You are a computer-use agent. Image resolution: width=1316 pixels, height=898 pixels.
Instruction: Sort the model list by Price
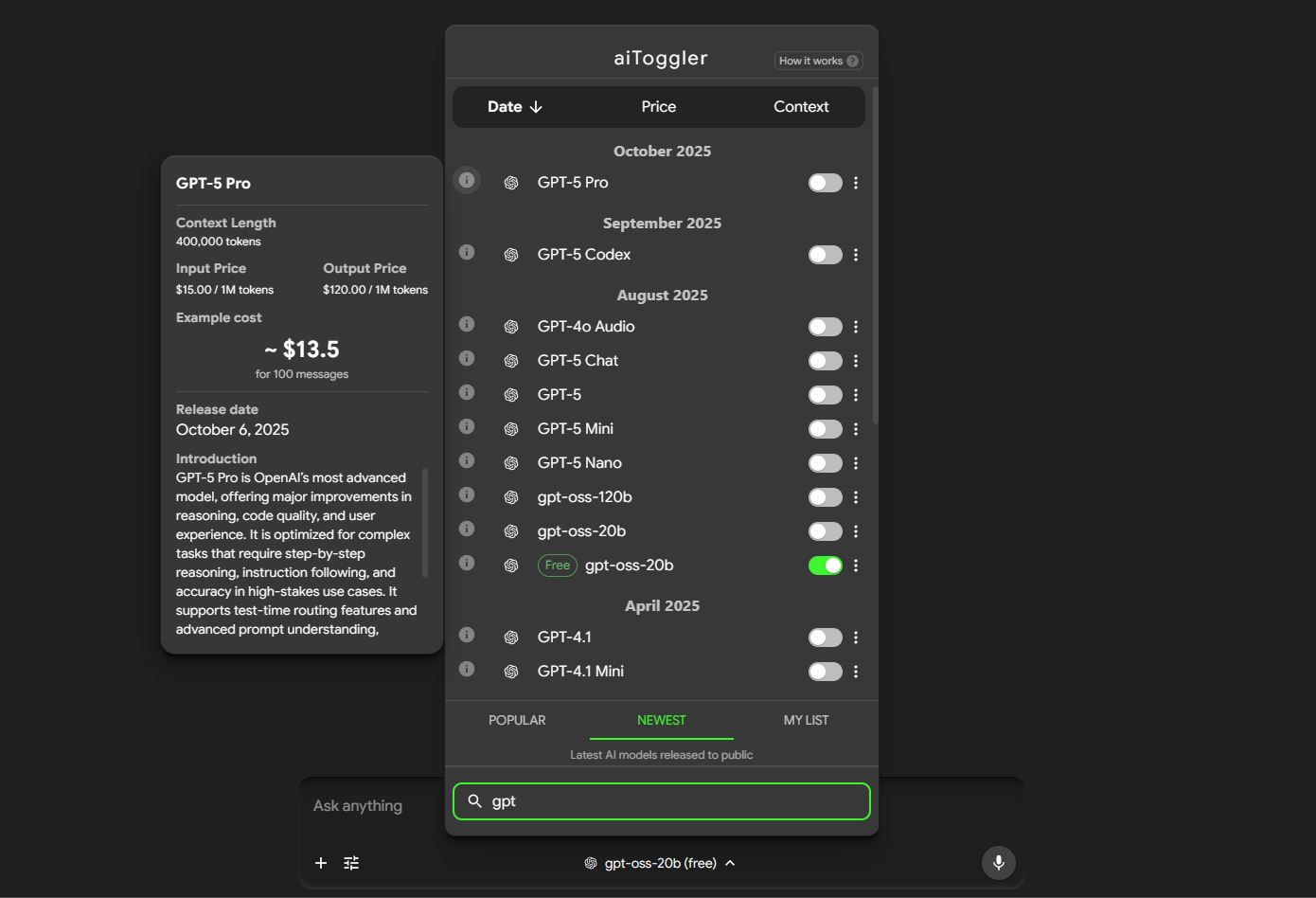click(x=659, y=107)
